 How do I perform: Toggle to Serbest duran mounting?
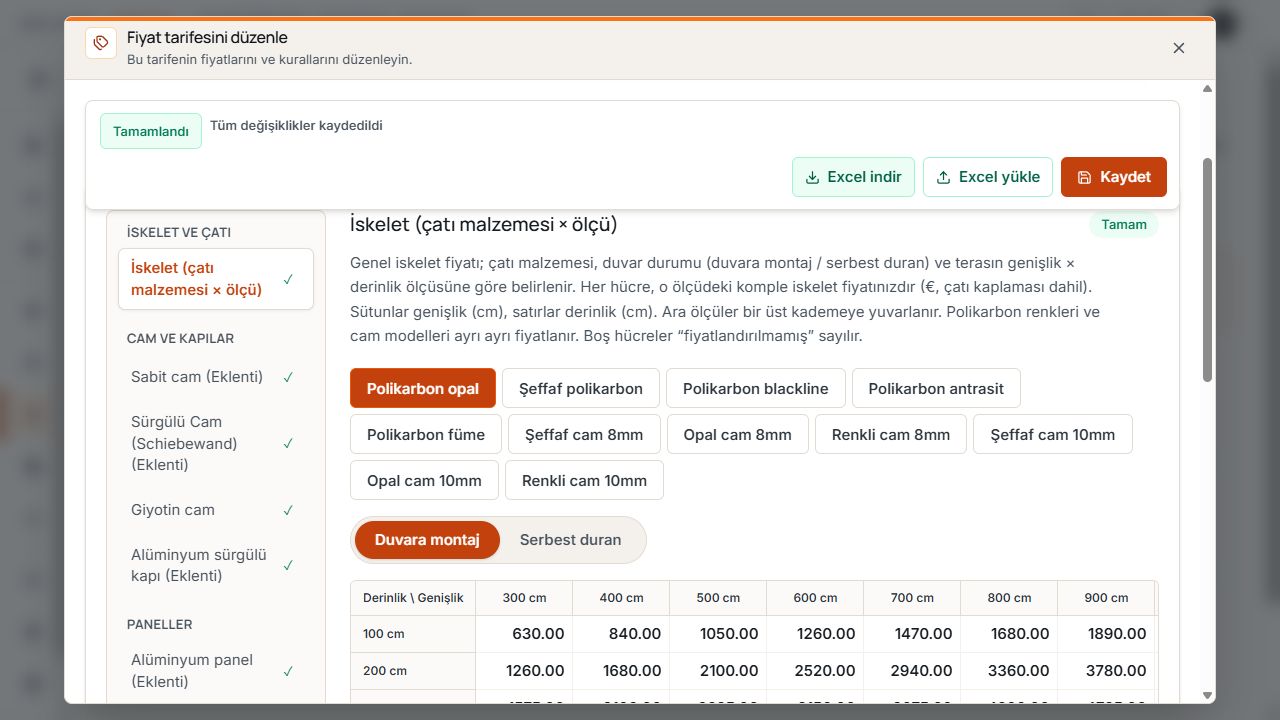tap(571, 540)
